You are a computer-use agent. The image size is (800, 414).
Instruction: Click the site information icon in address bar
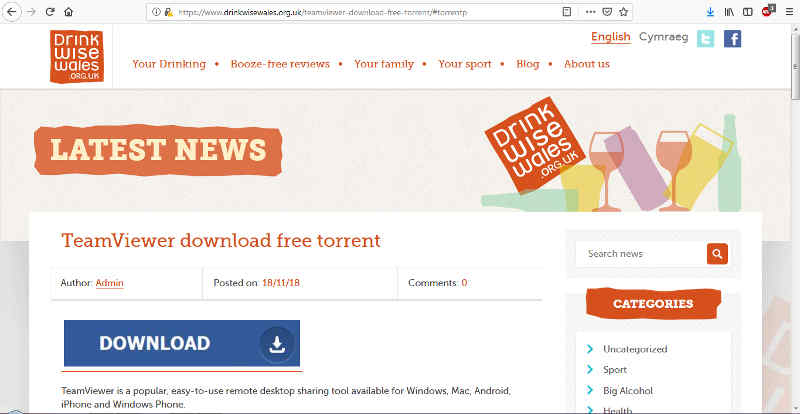(156, 12)
